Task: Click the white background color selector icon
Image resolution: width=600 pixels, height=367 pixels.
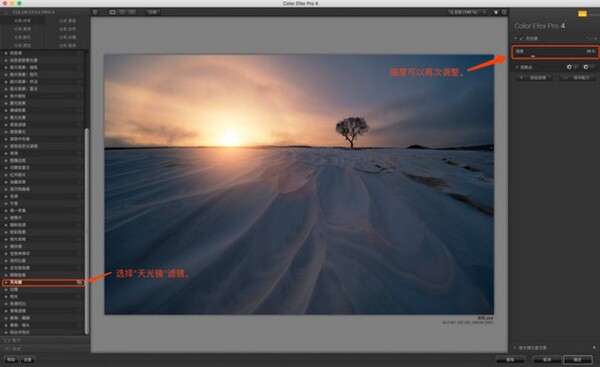Action: [496, 12]
